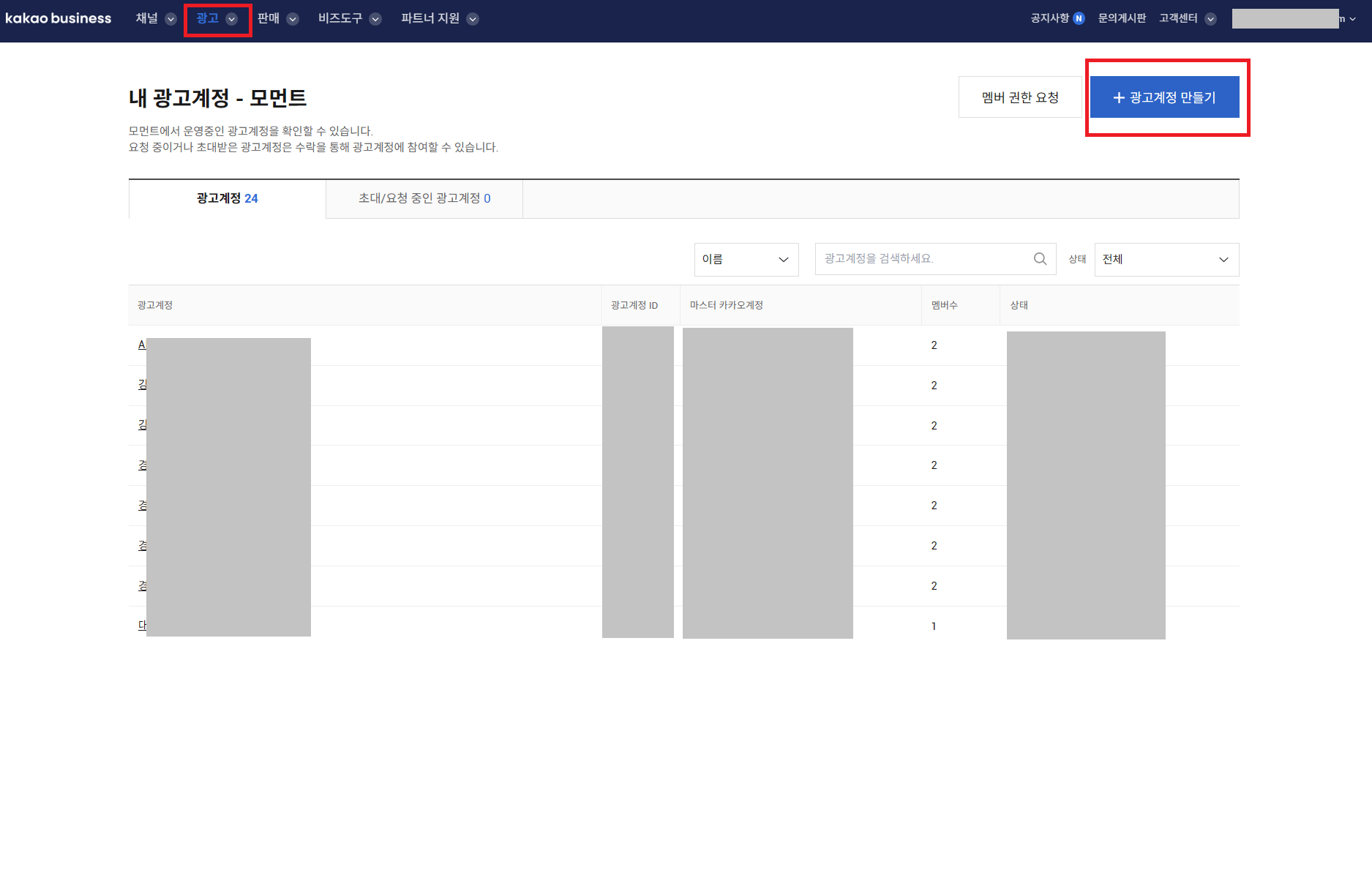Click the N badge next to 공지사항

click(x=1078, y=18)
